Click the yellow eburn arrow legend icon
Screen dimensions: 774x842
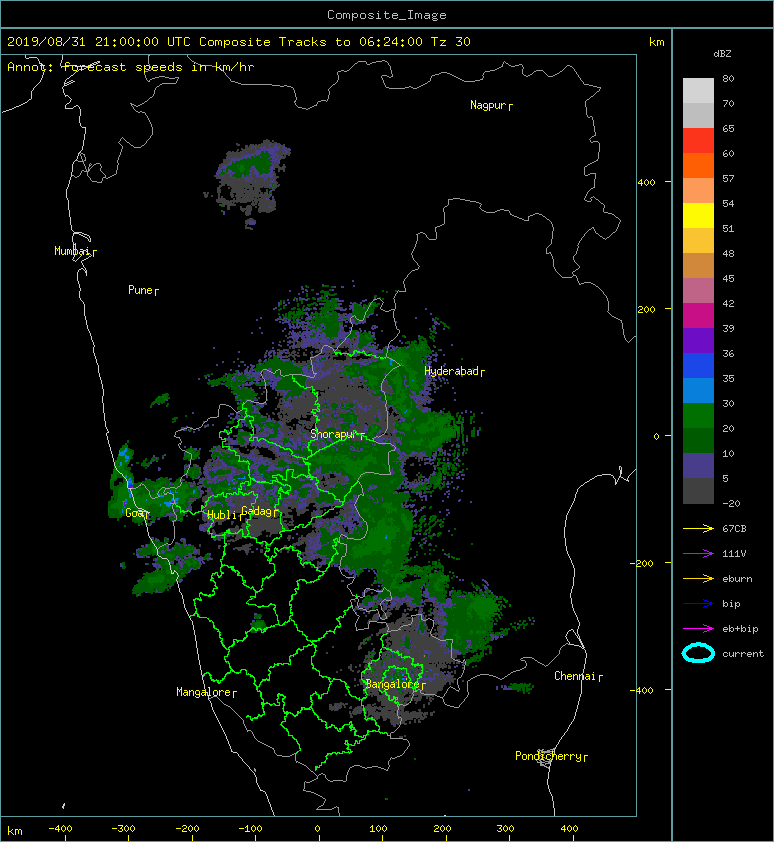[698, 578]
